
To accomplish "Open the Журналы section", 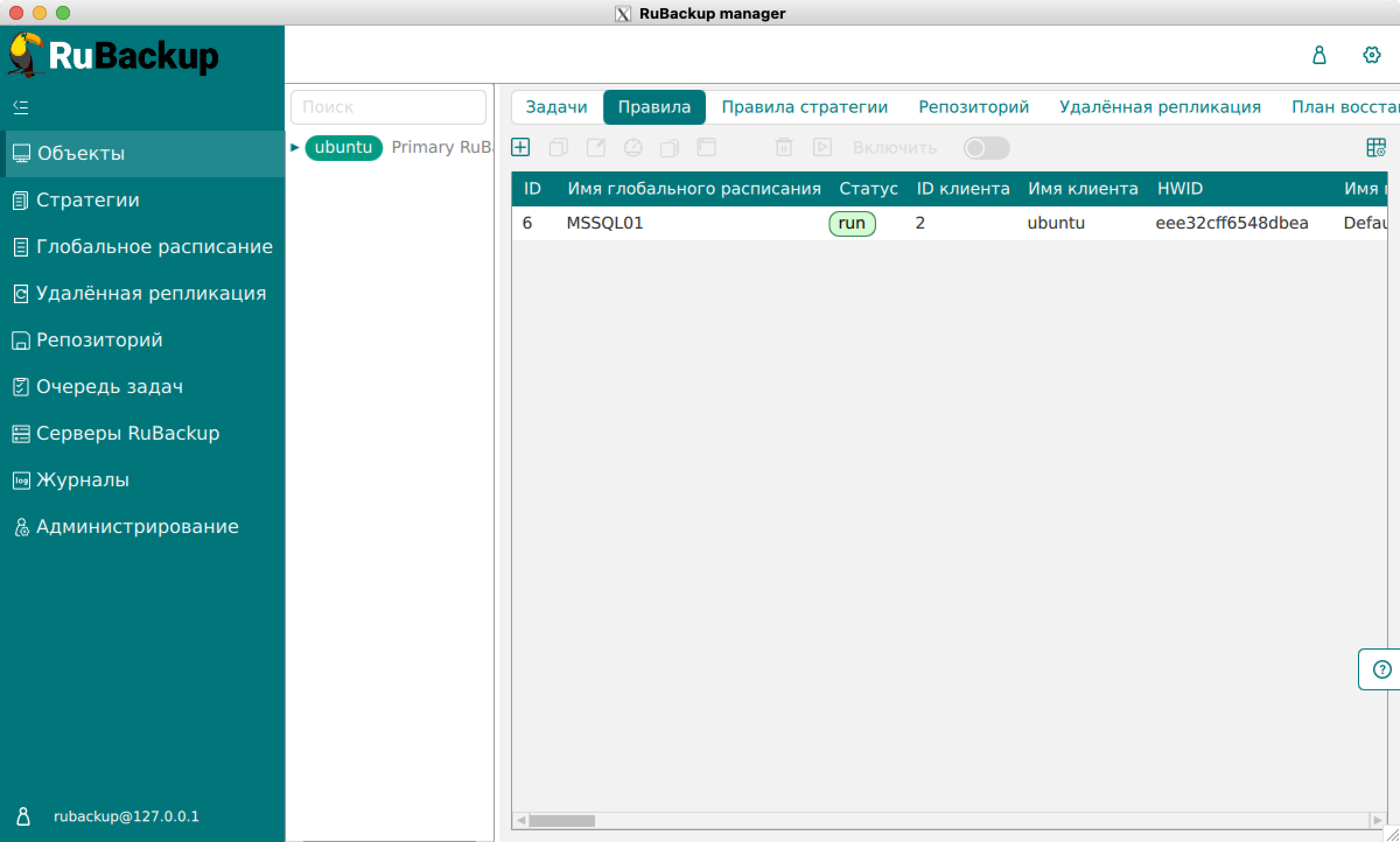I will point(82,480).
